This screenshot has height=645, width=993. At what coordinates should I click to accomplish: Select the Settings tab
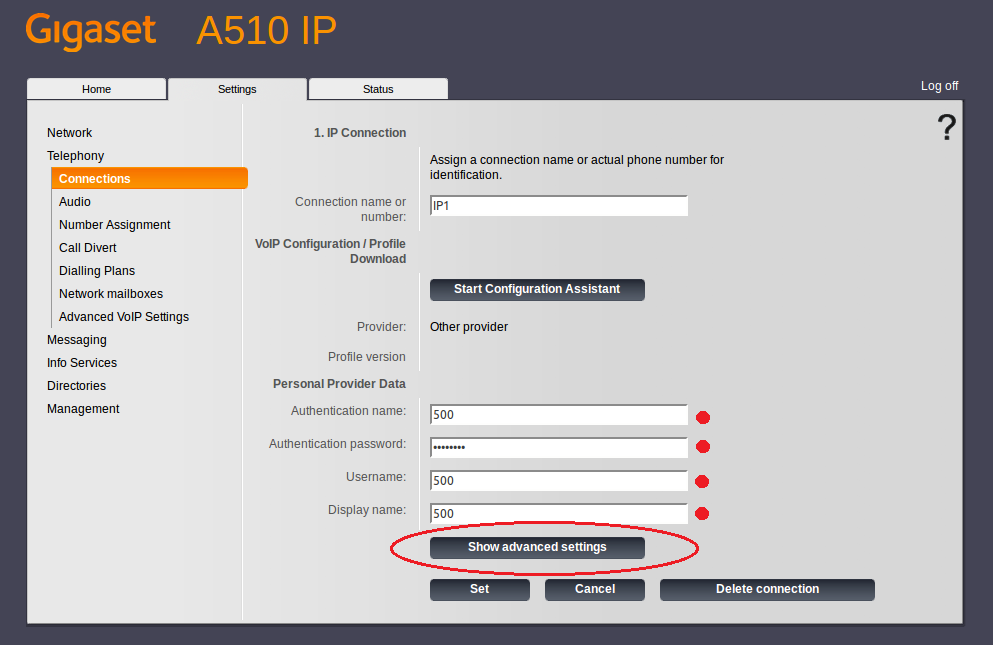click(237, 89)
